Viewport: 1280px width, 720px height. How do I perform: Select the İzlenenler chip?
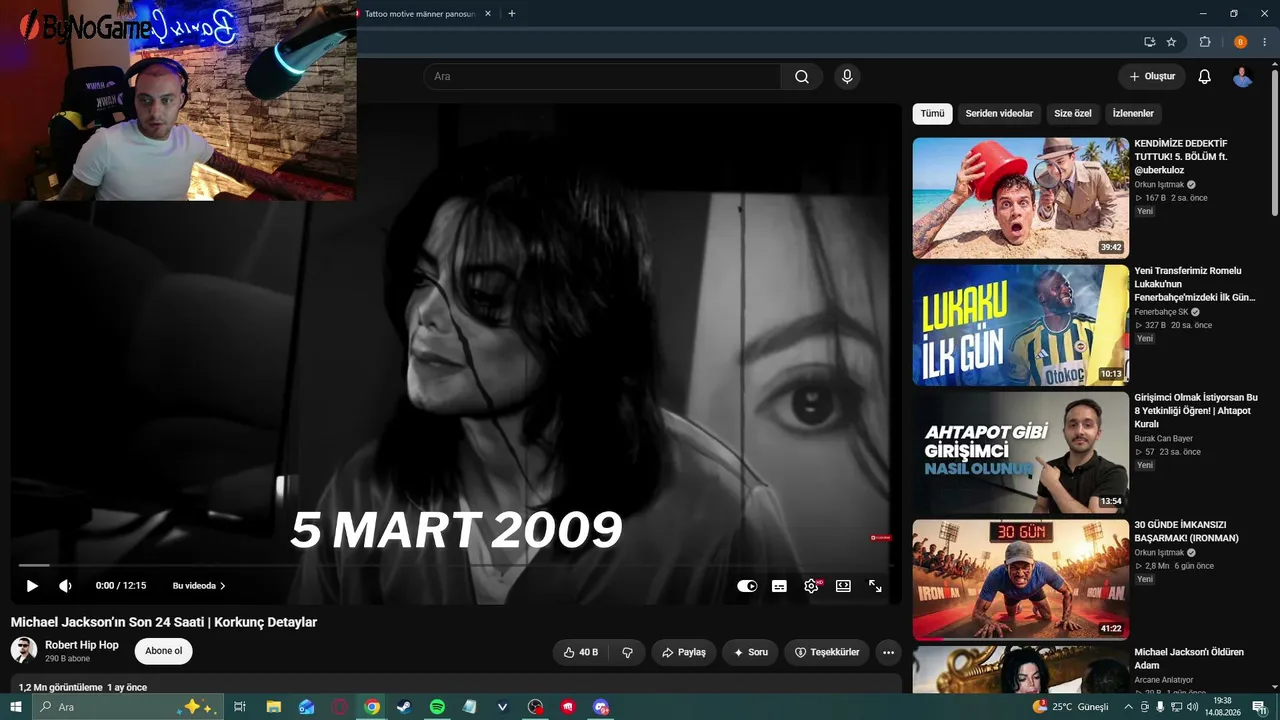tap(1133, 114)
